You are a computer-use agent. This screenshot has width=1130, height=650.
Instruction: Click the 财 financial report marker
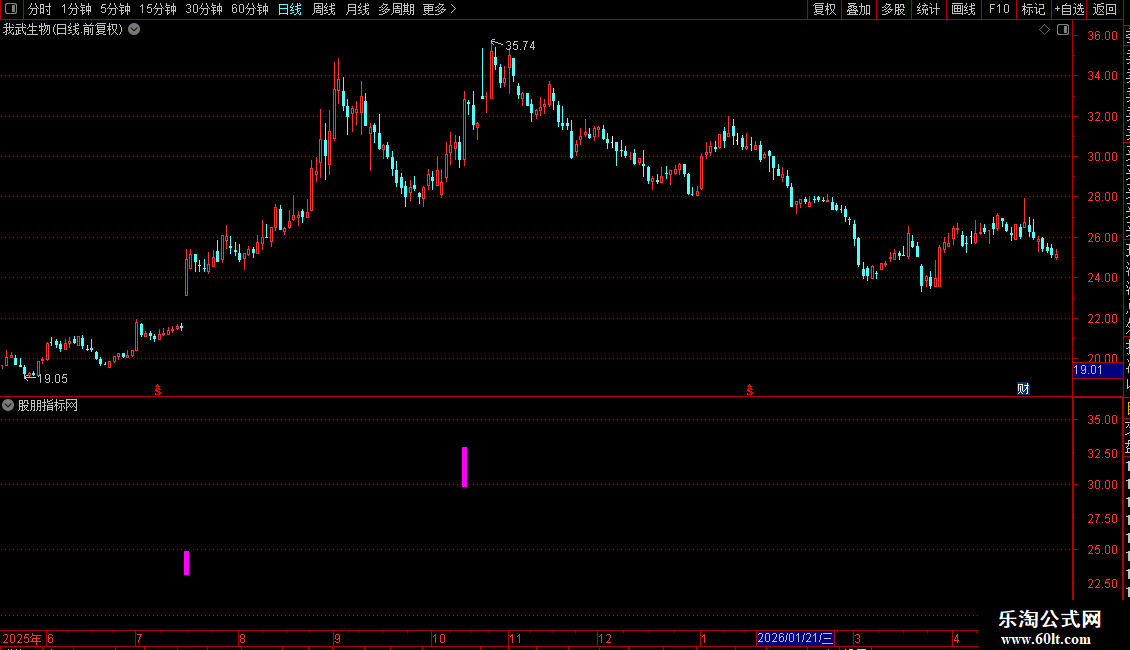pos(1023,389)
